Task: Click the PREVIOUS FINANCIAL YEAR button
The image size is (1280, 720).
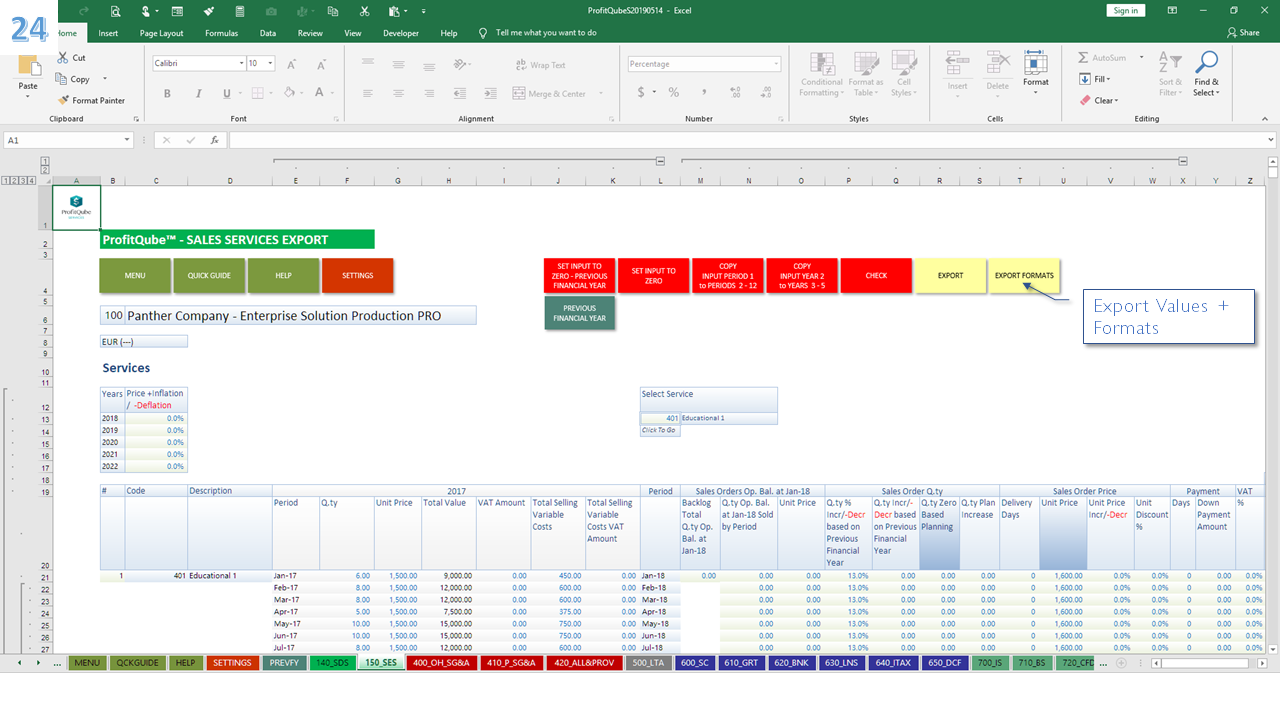Action: 580,313
